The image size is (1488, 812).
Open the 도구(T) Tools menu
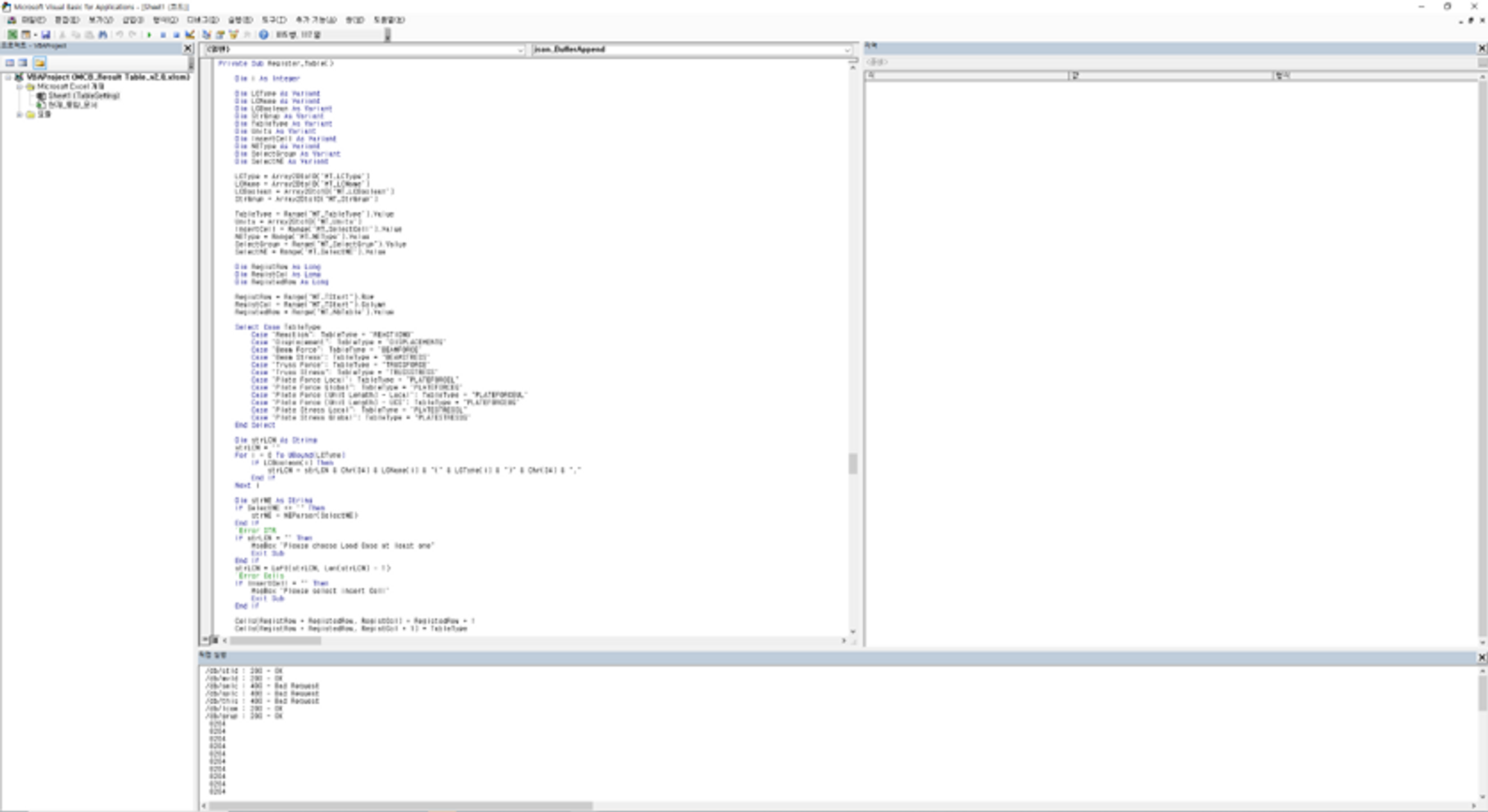pos(274,20)
